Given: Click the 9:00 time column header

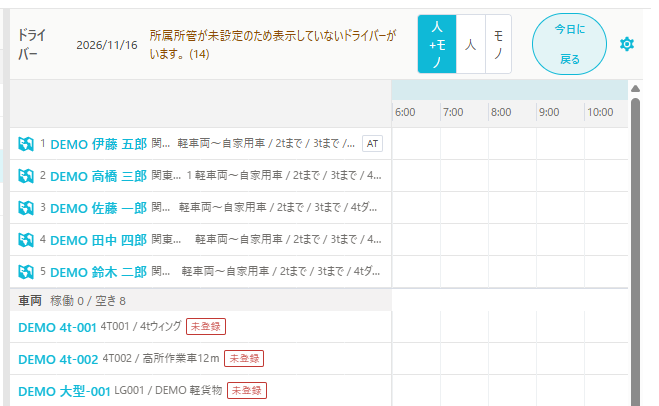Looking at the screenshot, I should click(549, 112).
